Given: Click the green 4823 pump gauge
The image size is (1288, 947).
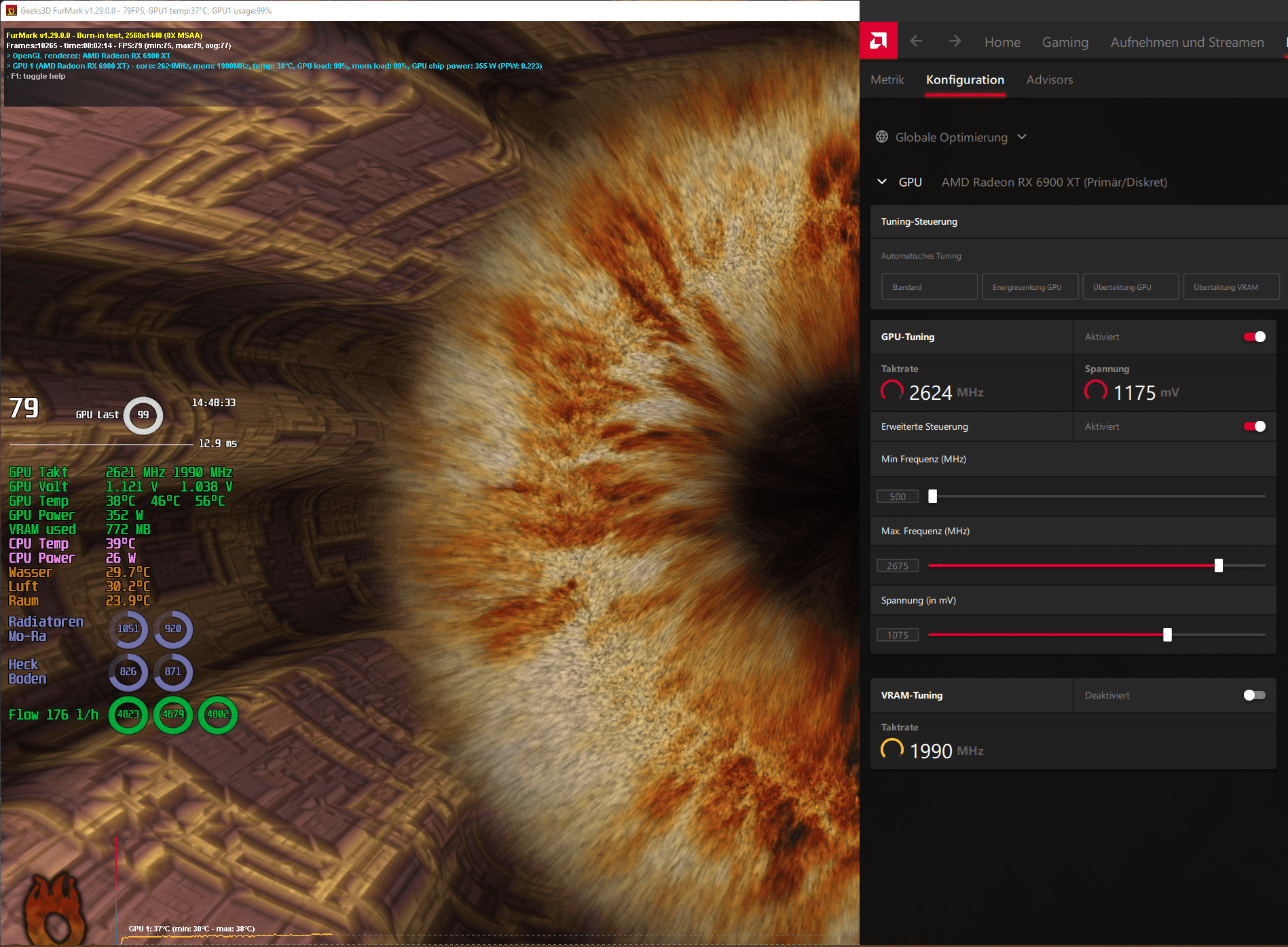Looking at the screenshot, I should click(x=128, y=715).
